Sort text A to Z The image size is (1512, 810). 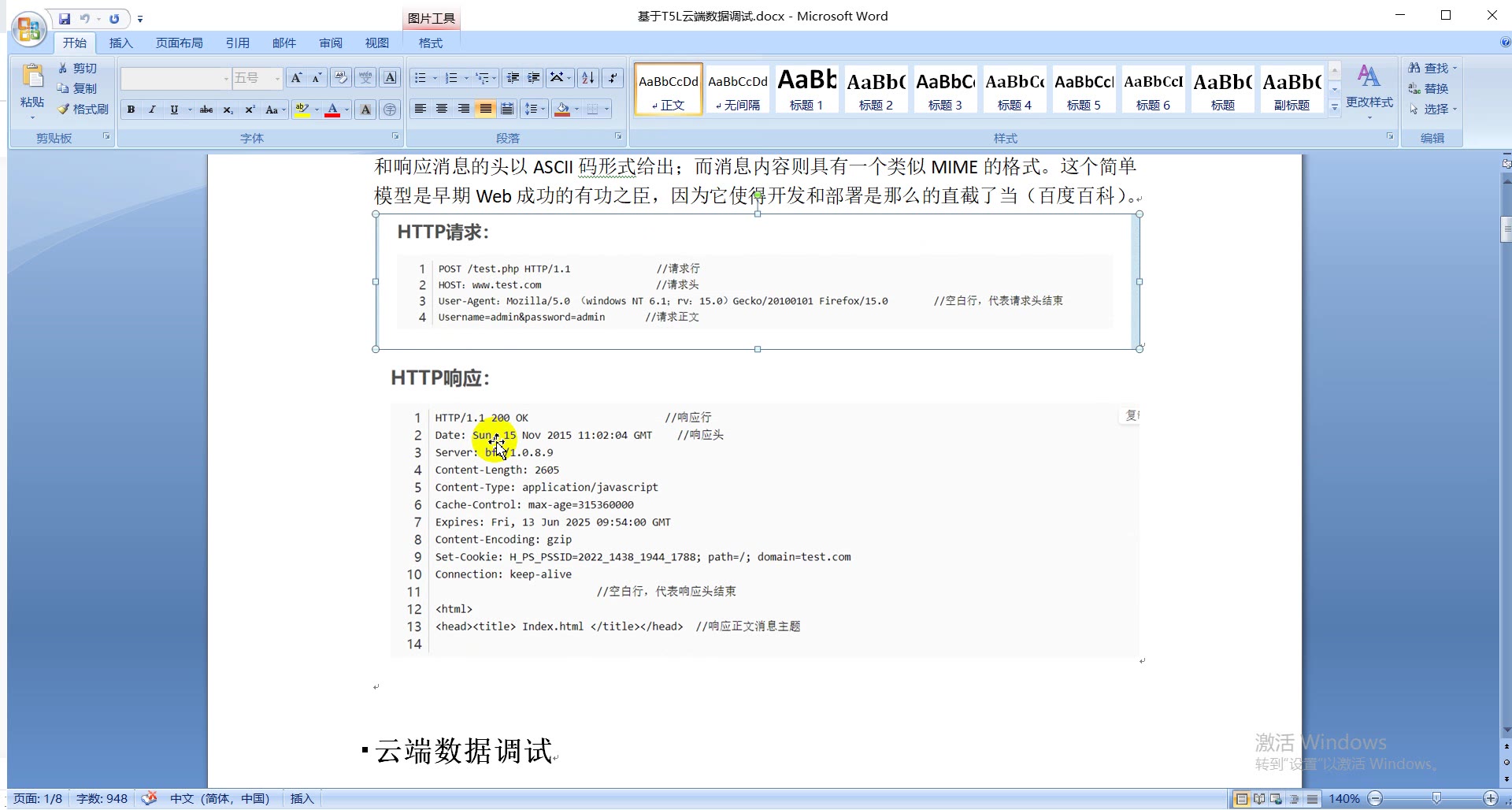pyautogui.click(x=587, y=77)
